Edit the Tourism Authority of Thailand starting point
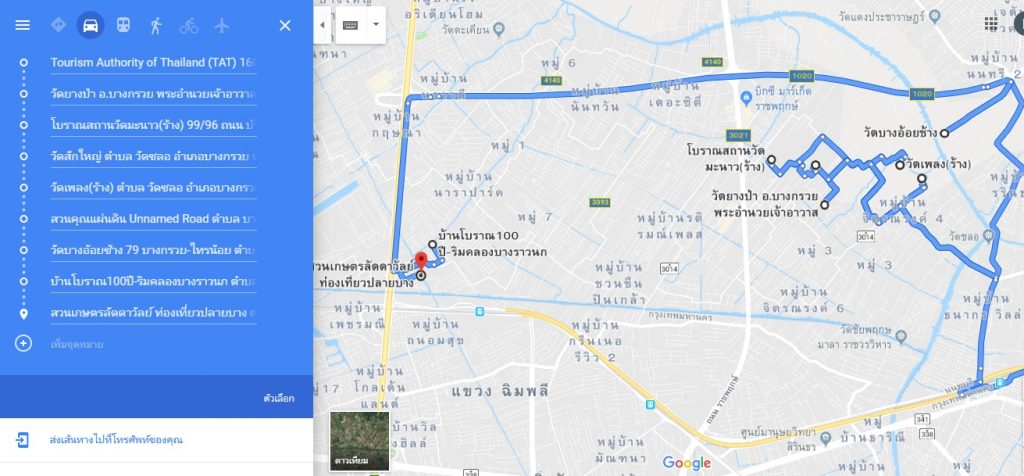The height and width of the screenshot is (476, 1024). pyautogui.click(x=153, y=63)
